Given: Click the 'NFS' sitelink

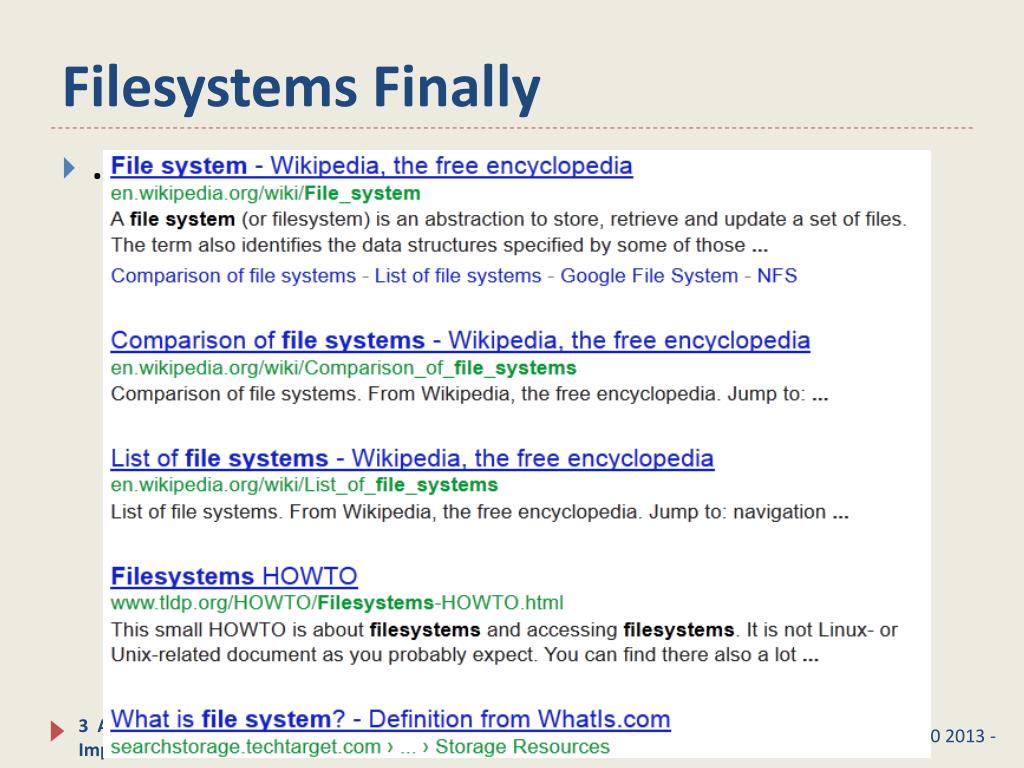Looking at the screenshot, I should click(776, 276).
